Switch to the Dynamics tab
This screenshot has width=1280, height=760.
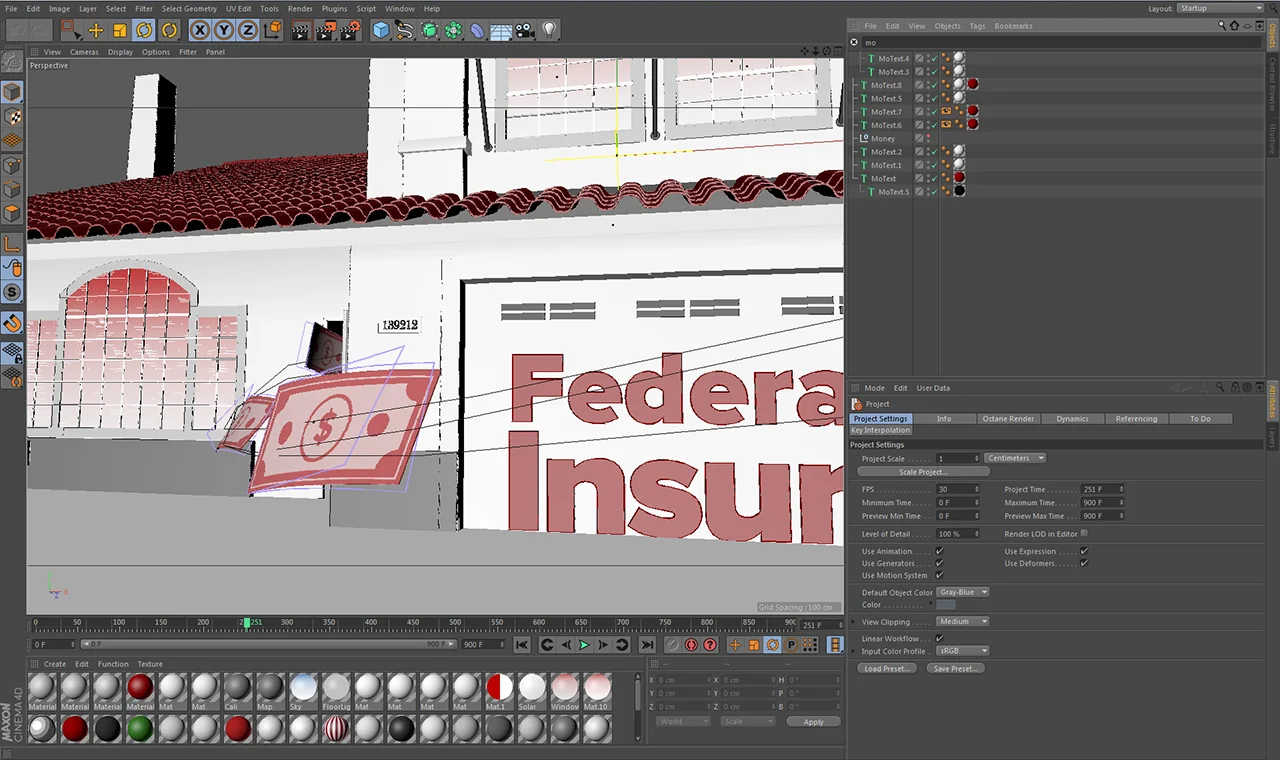1072,419
